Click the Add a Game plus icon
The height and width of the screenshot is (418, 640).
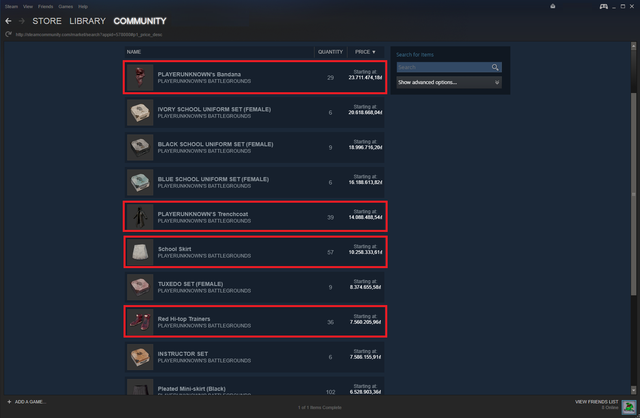coord(9,402)
